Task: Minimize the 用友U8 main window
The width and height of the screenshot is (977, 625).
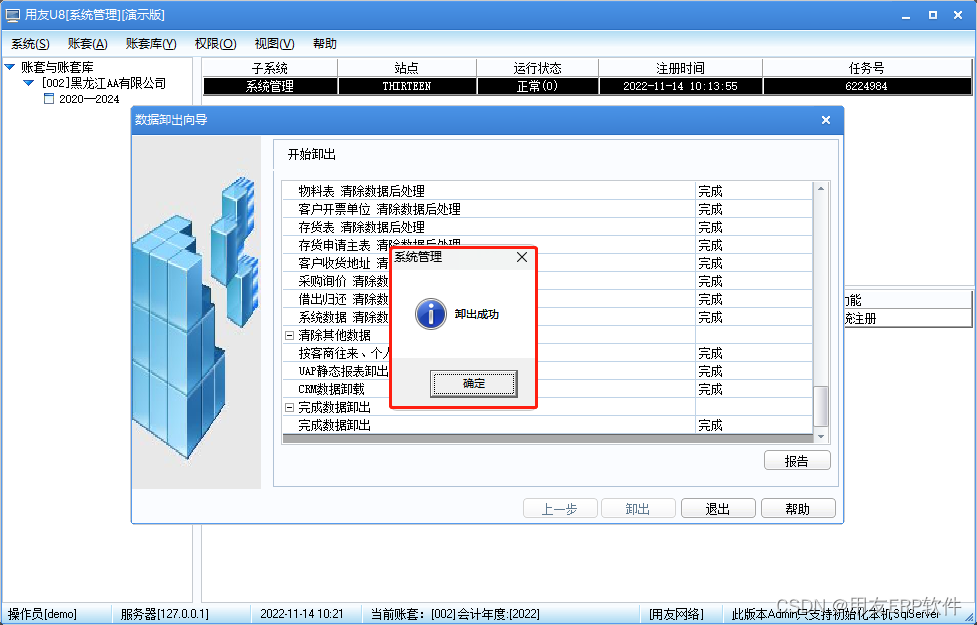Action: (907, 15)
